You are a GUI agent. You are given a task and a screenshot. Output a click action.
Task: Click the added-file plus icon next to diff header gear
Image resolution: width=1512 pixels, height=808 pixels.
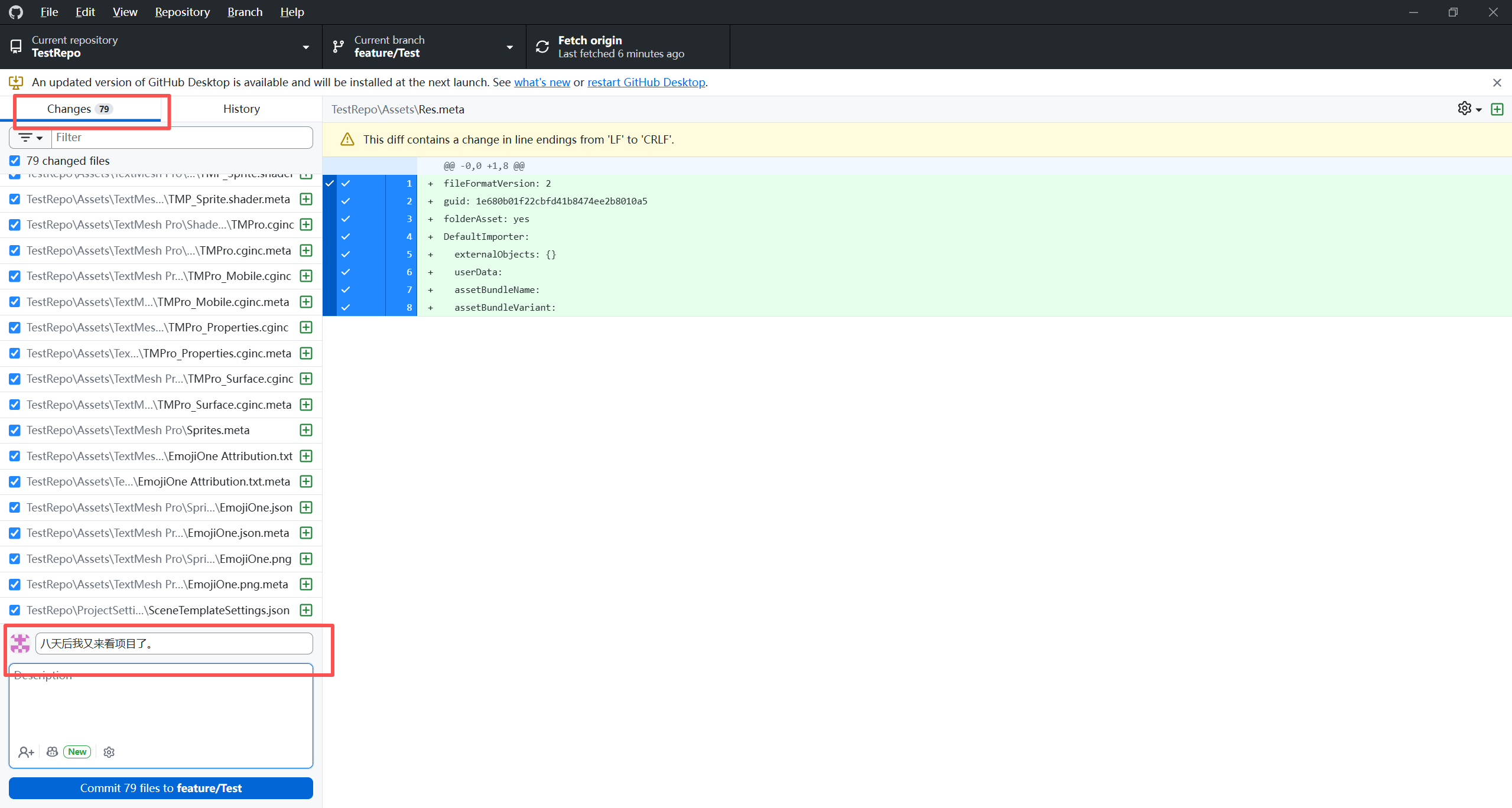(1497, 109)
